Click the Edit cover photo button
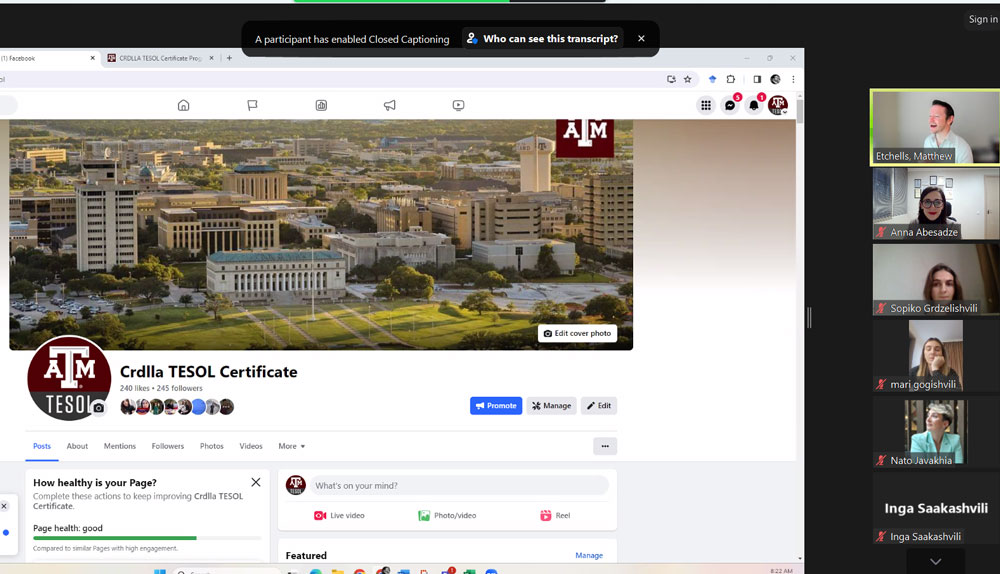 (577, 333)
